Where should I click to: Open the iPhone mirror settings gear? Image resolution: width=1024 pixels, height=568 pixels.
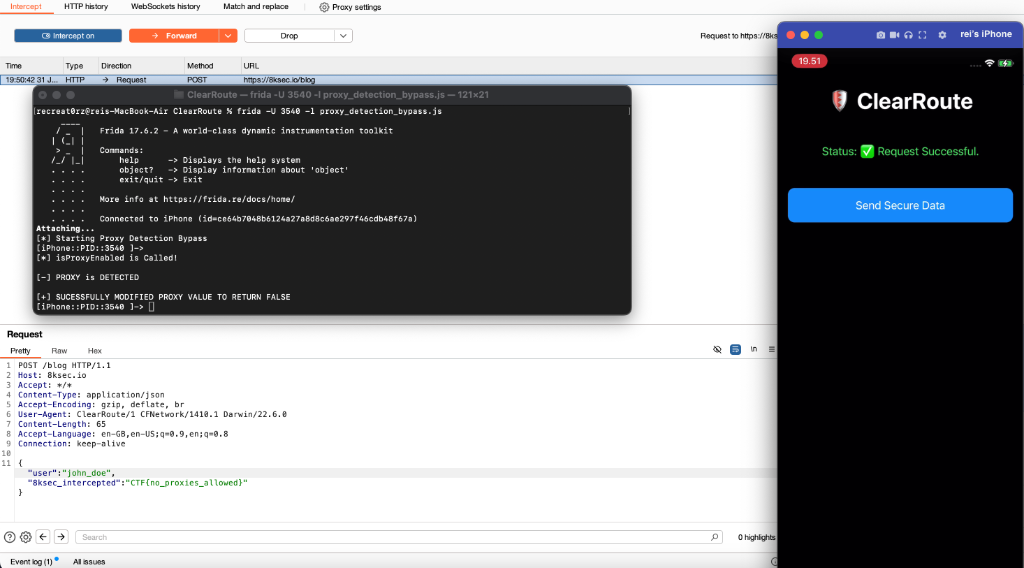click(x=942, y=34)
